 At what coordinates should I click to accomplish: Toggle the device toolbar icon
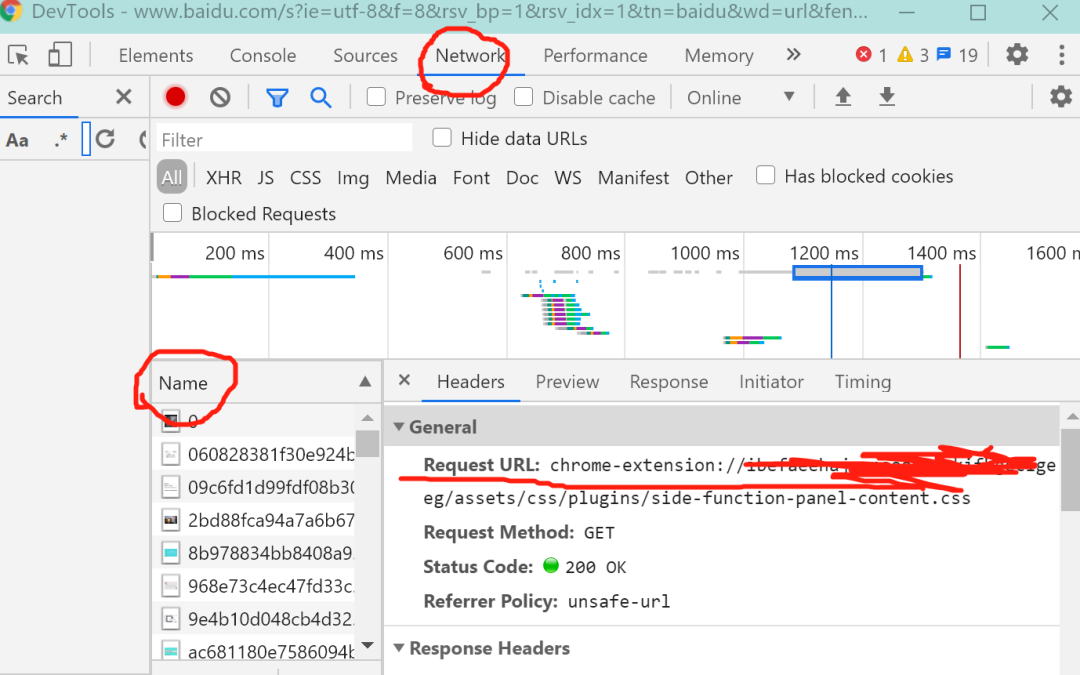coord(60,55)
